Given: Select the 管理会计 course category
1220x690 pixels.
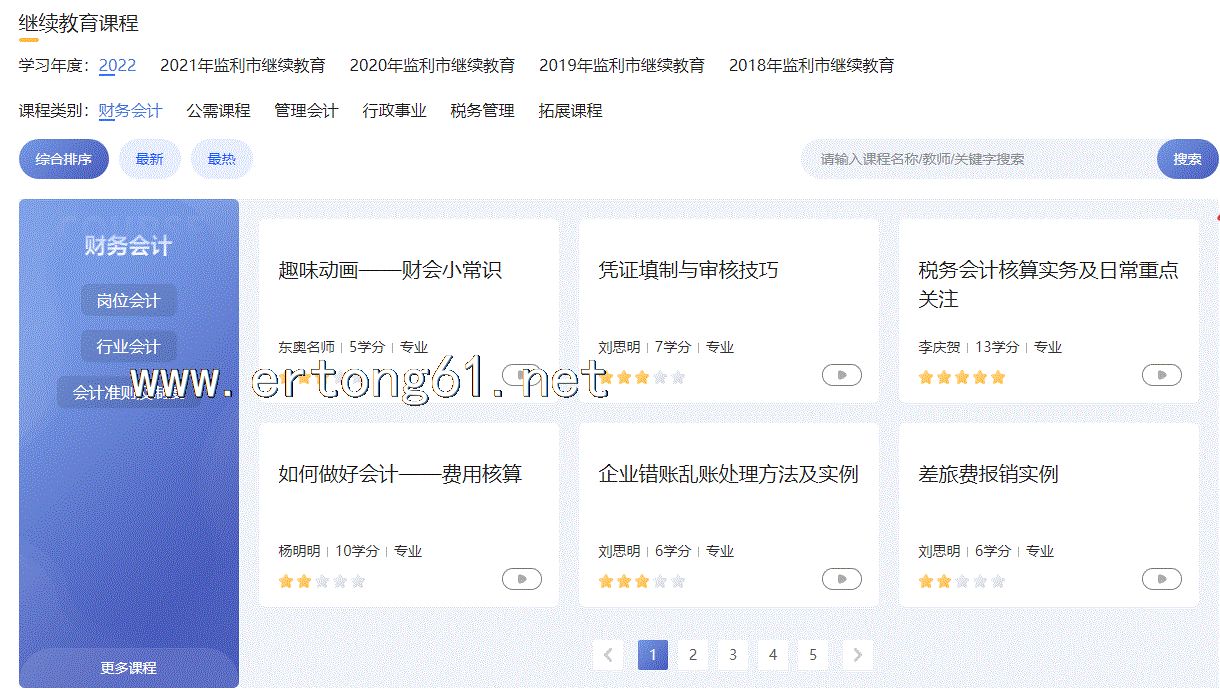Looking at the screenshot, I should pos(306,111).
